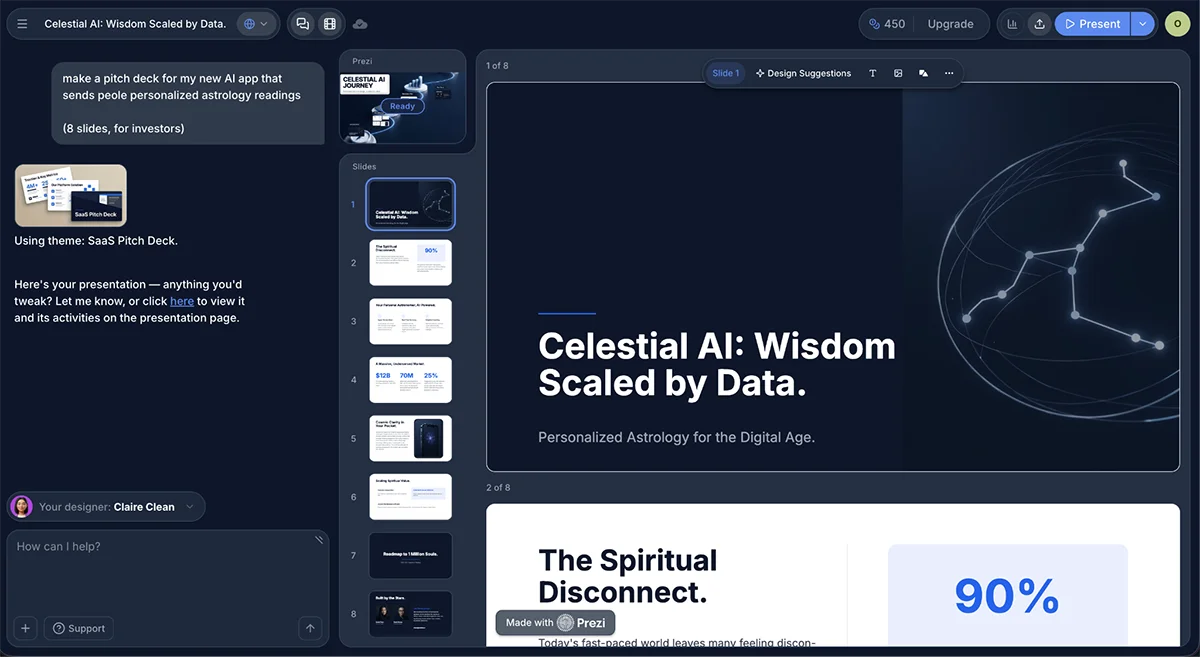Click the presentation title in the top bar
Viewport: 1200px width, 657px height.
pyautogui.click(x=135, y=24)
